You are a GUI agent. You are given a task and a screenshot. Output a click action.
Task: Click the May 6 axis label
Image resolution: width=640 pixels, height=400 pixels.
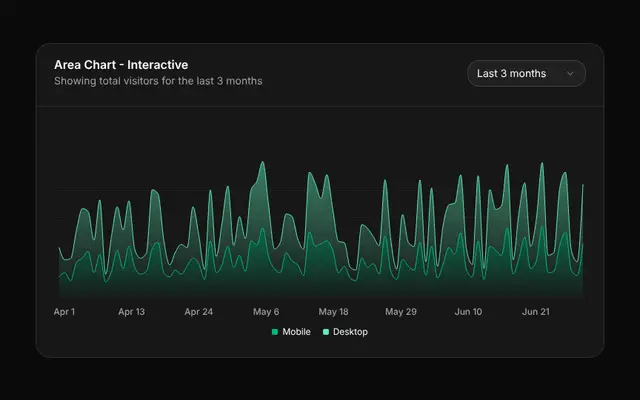coord(266,312)
